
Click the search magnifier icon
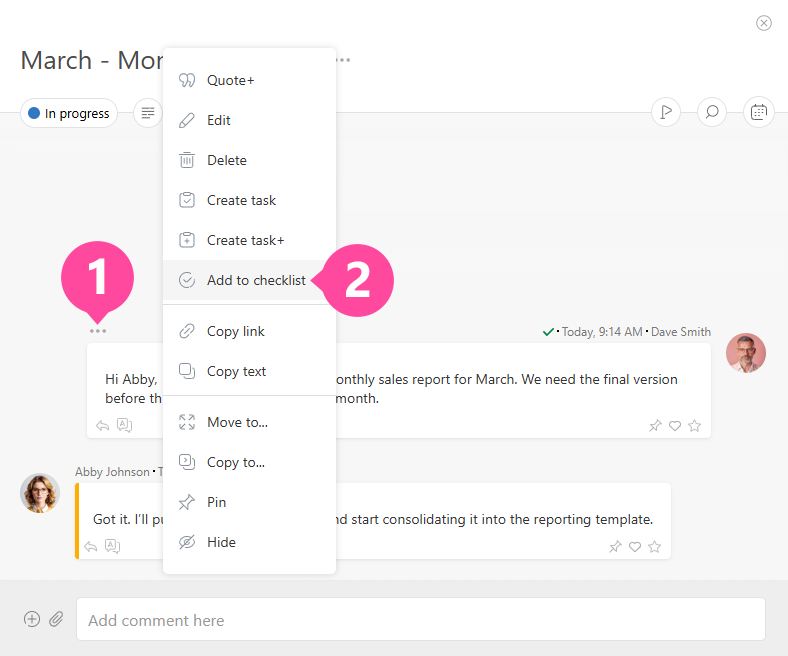coord(712,112)
